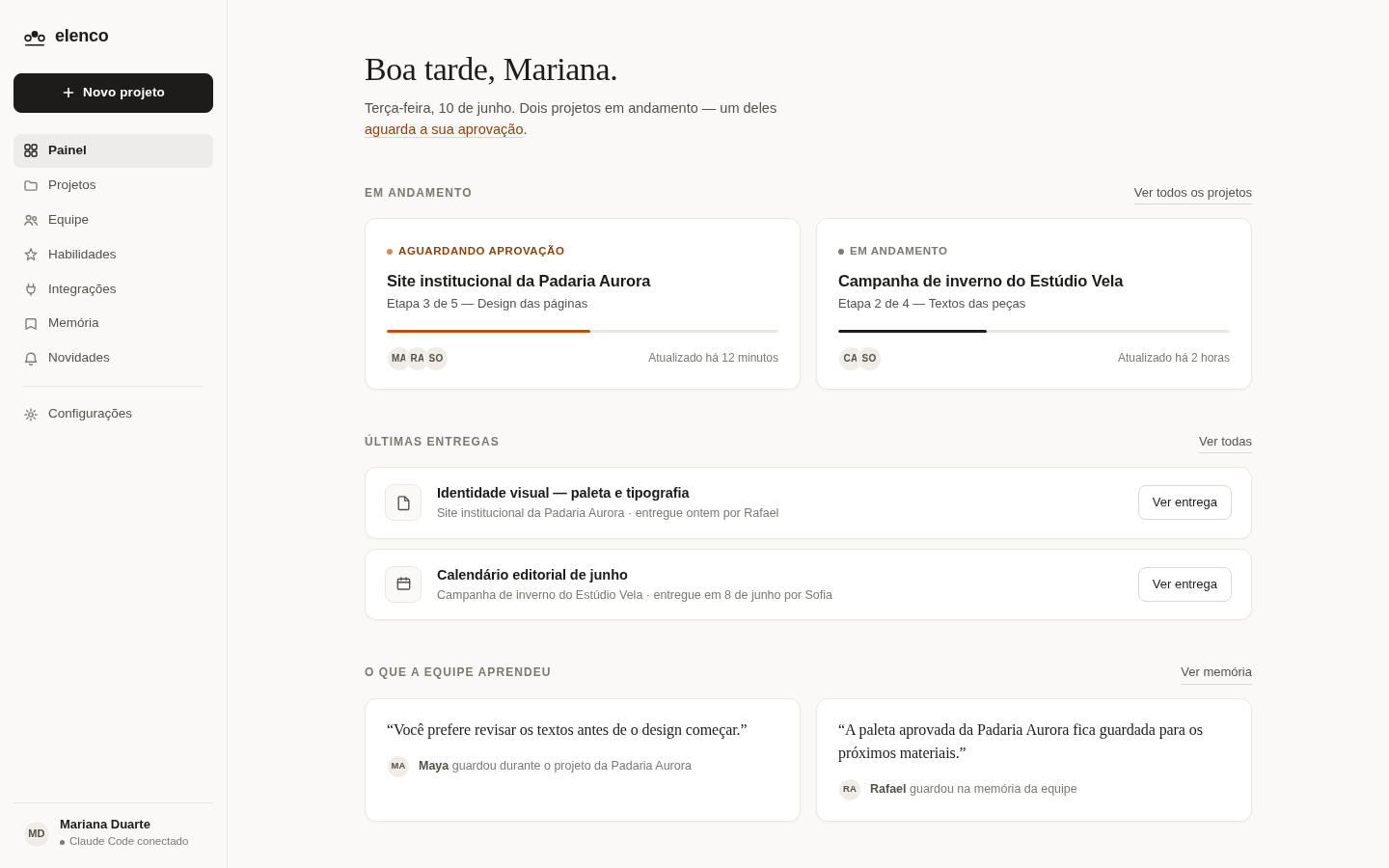Follow the aguarda a sua aprovação link
The image size is (1389, 868).
444,129
